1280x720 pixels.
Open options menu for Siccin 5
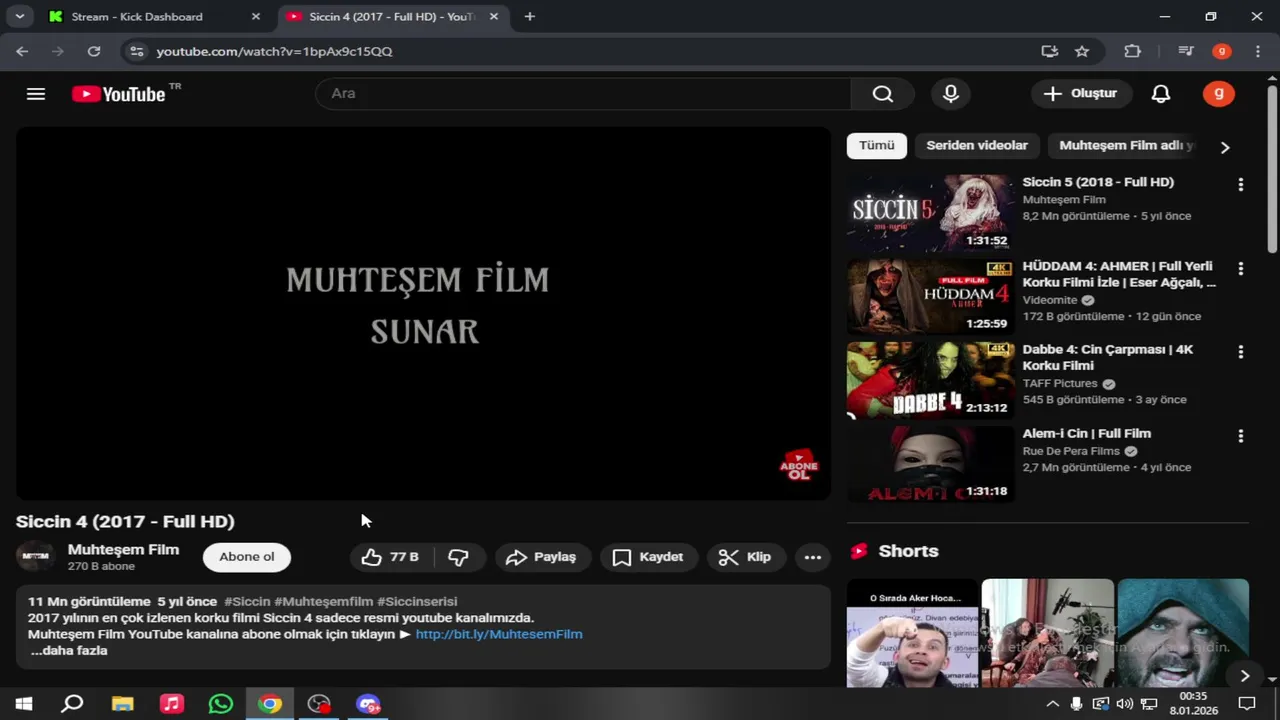point(1240,185)
